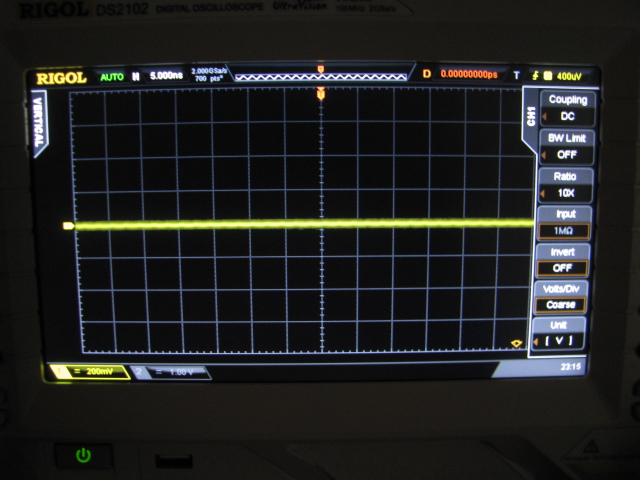
Task: Click the yellow CH1 waveform trace
Action: (x=304, y=224)
